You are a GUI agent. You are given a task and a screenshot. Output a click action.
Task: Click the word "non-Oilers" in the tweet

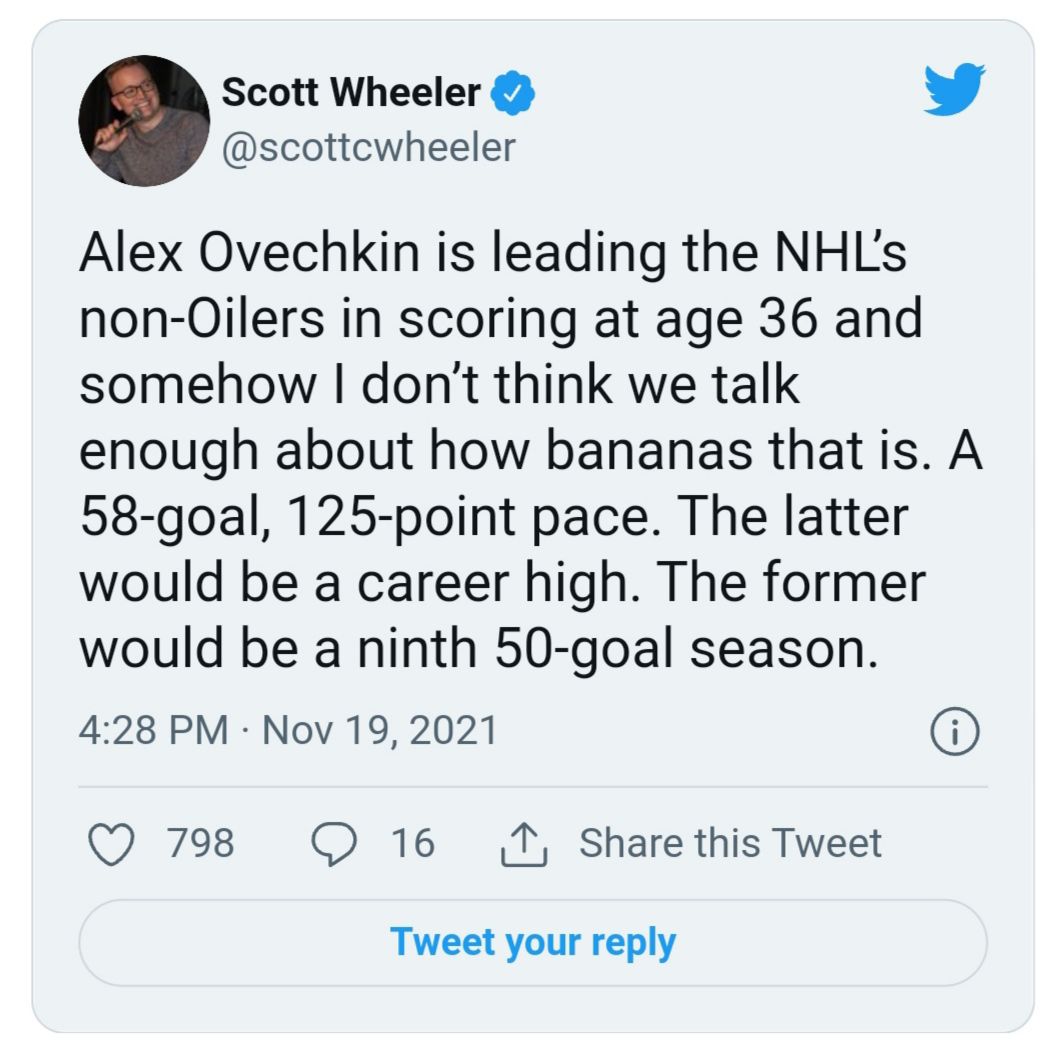click(x=187, y=320)
